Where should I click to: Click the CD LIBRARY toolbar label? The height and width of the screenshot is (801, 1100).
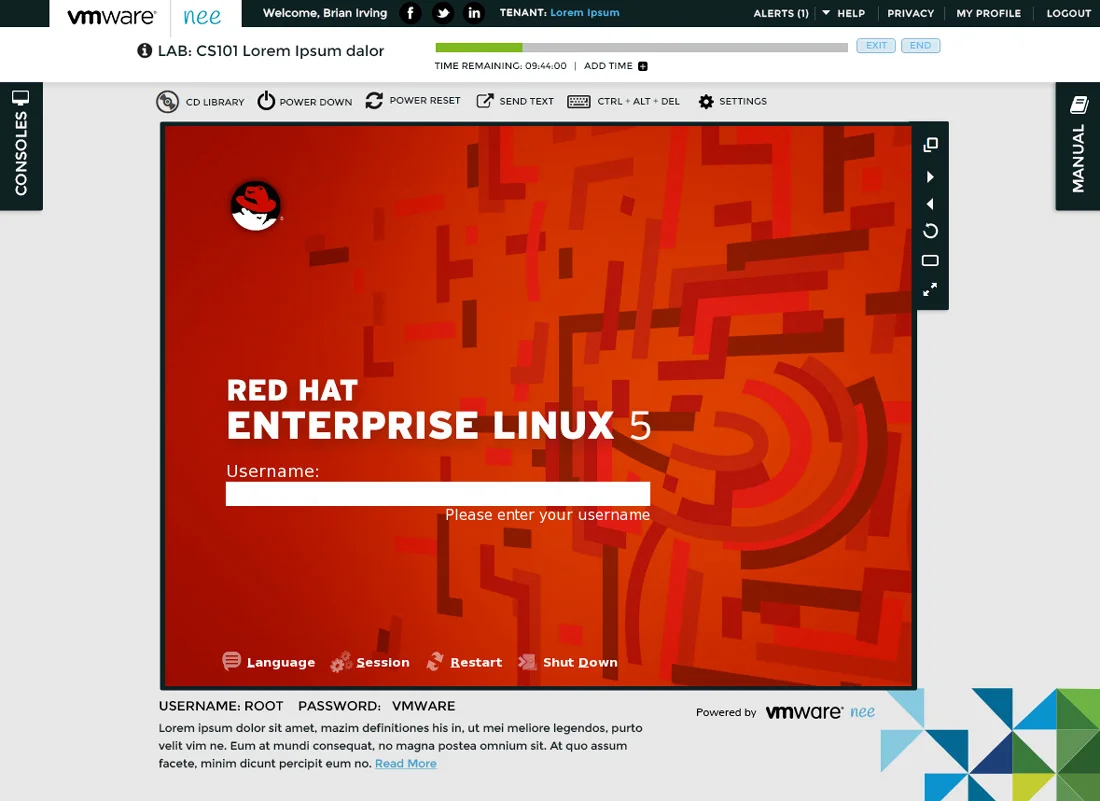tap(215, 102)
